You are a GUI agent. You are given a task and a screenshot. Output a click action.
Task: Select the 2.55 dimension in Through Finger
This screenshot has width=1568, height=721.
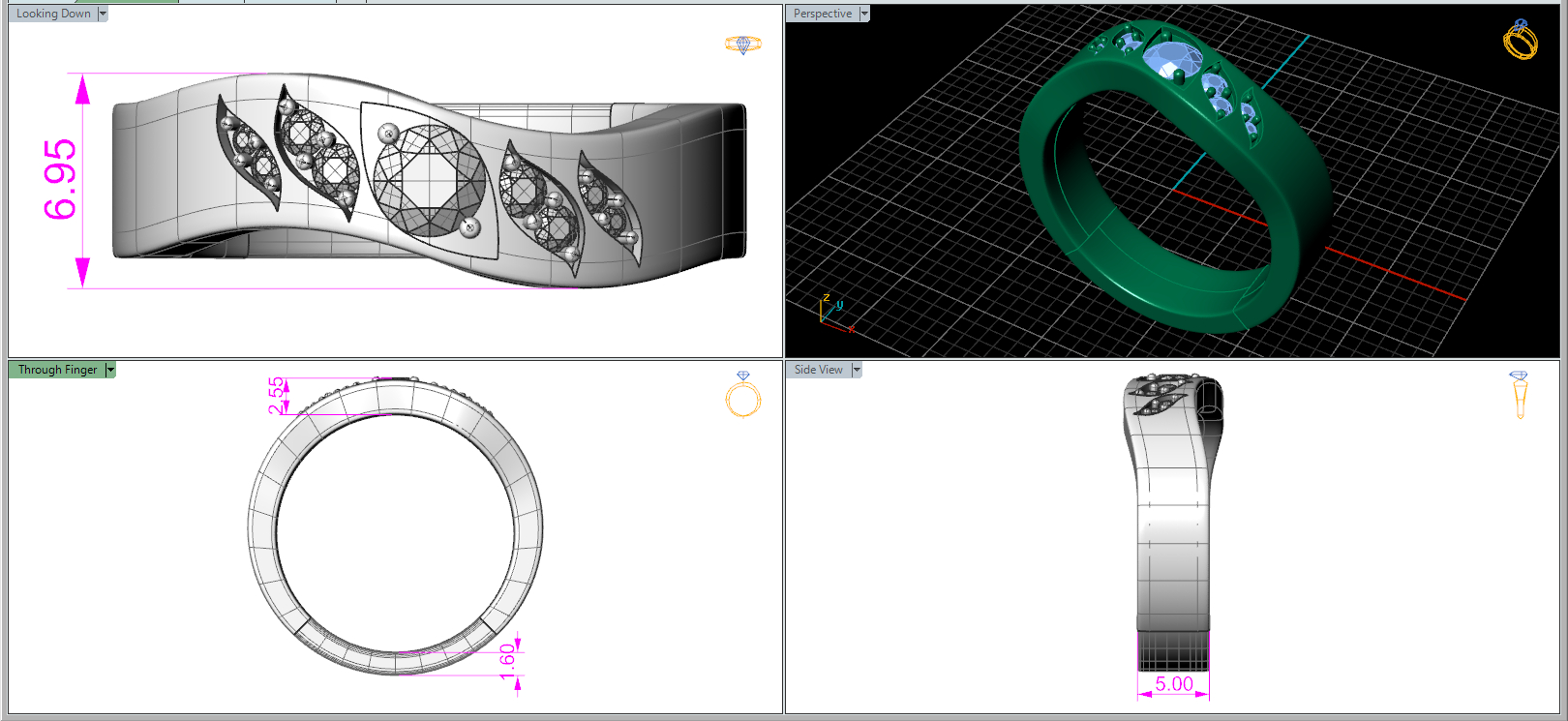click(277, 396)
